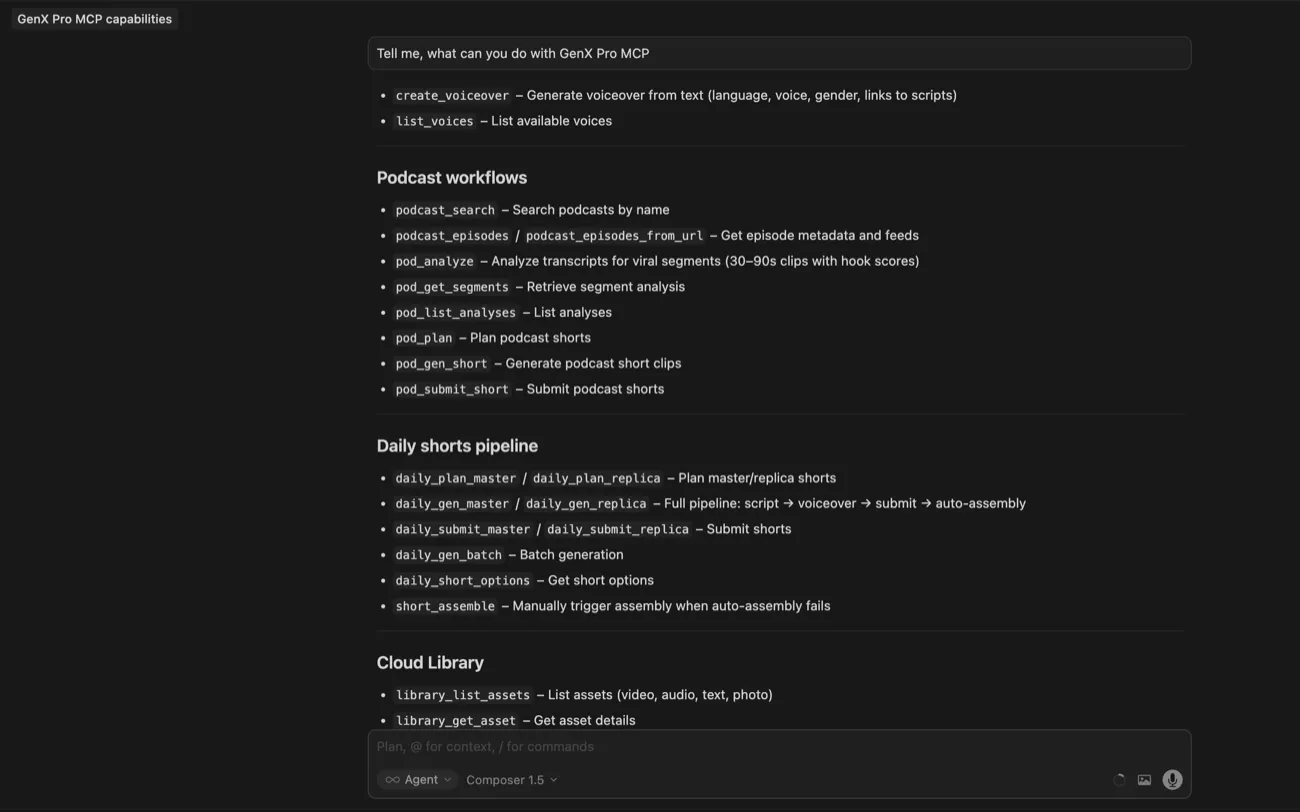Click the attach image icon

pos(1144,780)
